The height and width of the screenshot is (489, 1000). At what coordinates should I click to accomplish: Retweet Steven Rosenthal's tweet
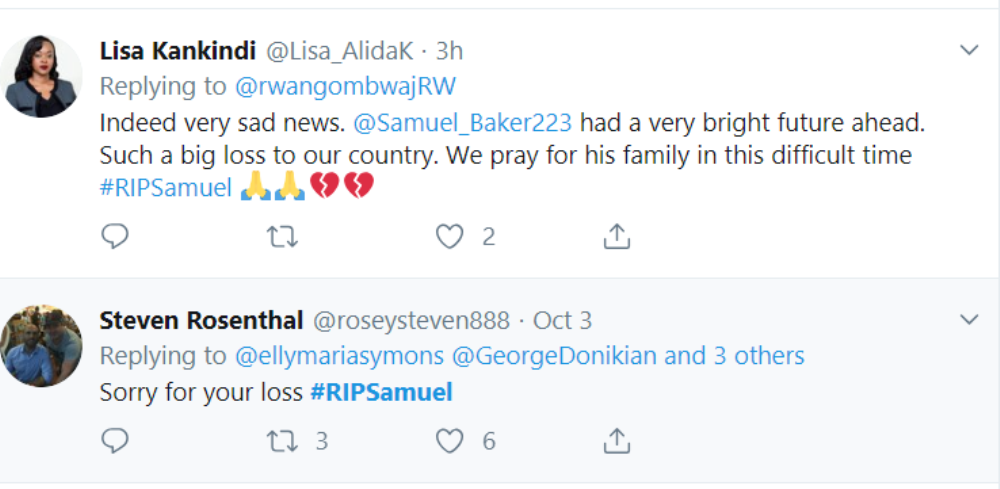click(284, 440)
